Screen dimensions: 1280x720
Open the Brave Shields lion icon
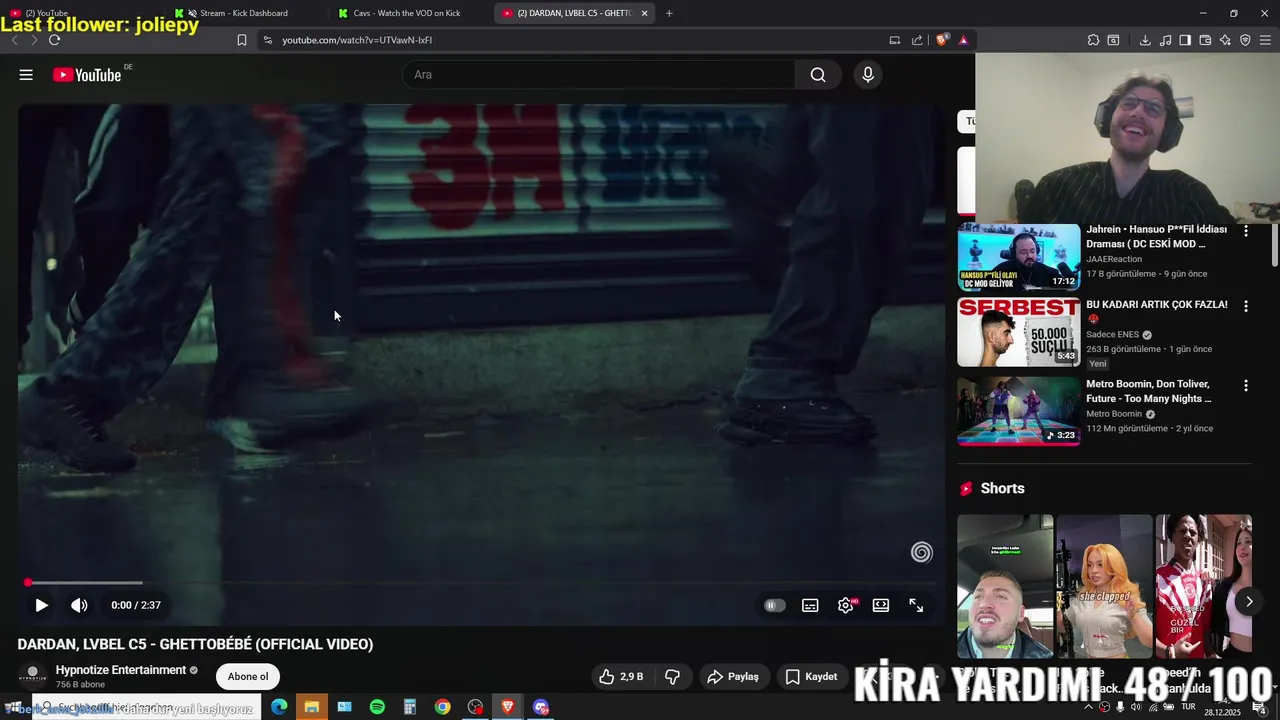(941, 40)
